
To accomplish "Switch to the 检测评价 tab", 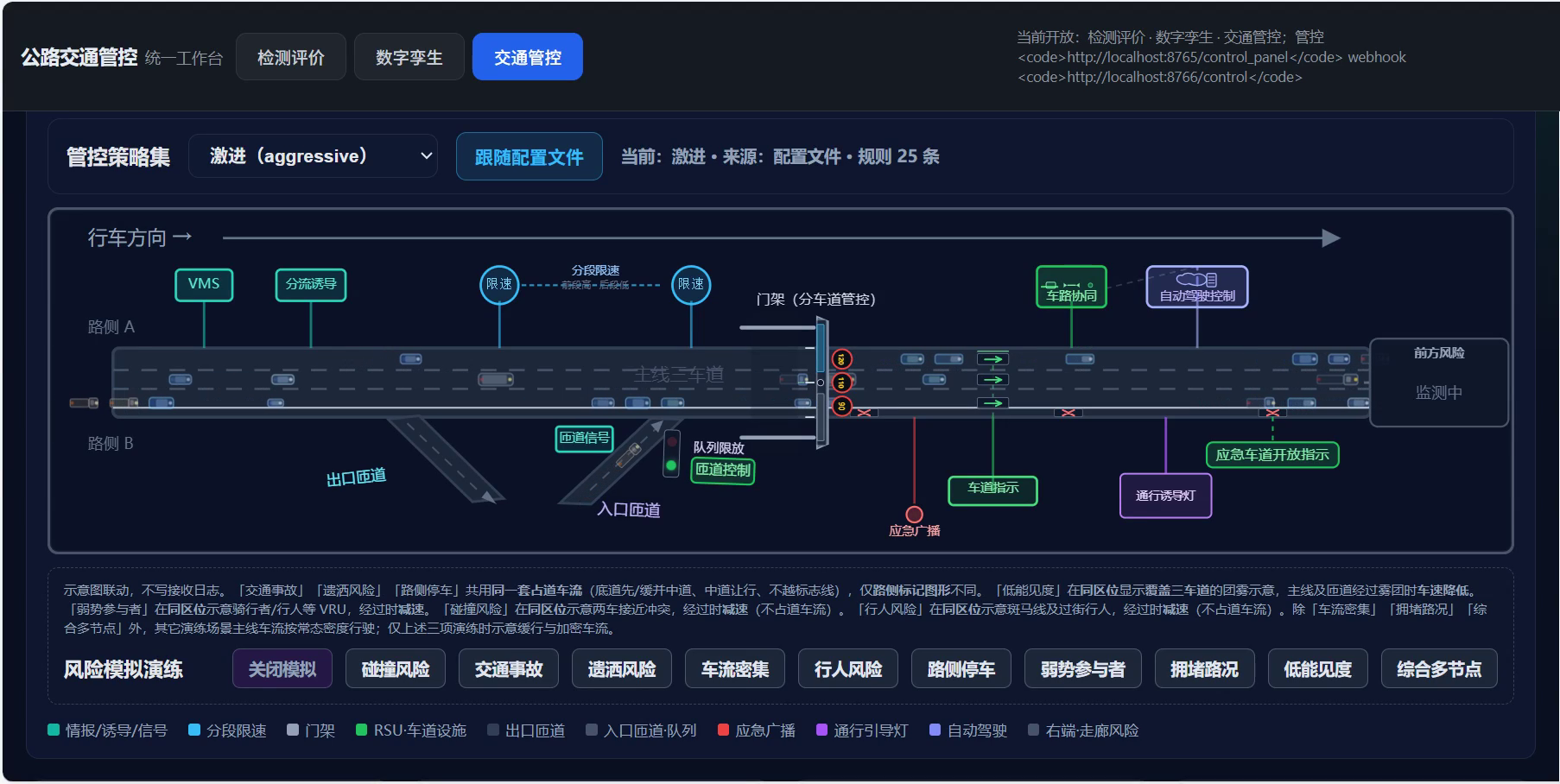I will (x=291, y=57).
